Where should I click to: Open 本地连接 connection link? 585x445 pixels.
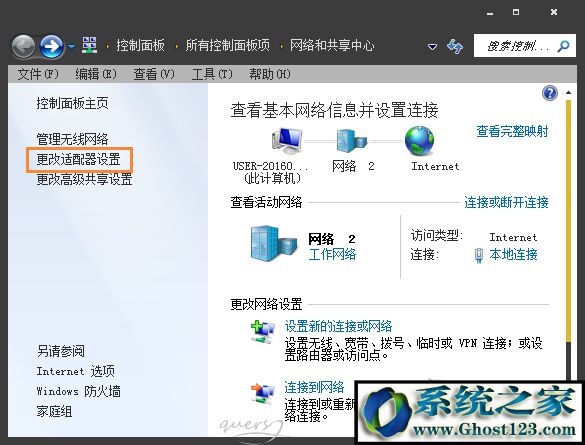pyautogui.click(x=513, y=254)
